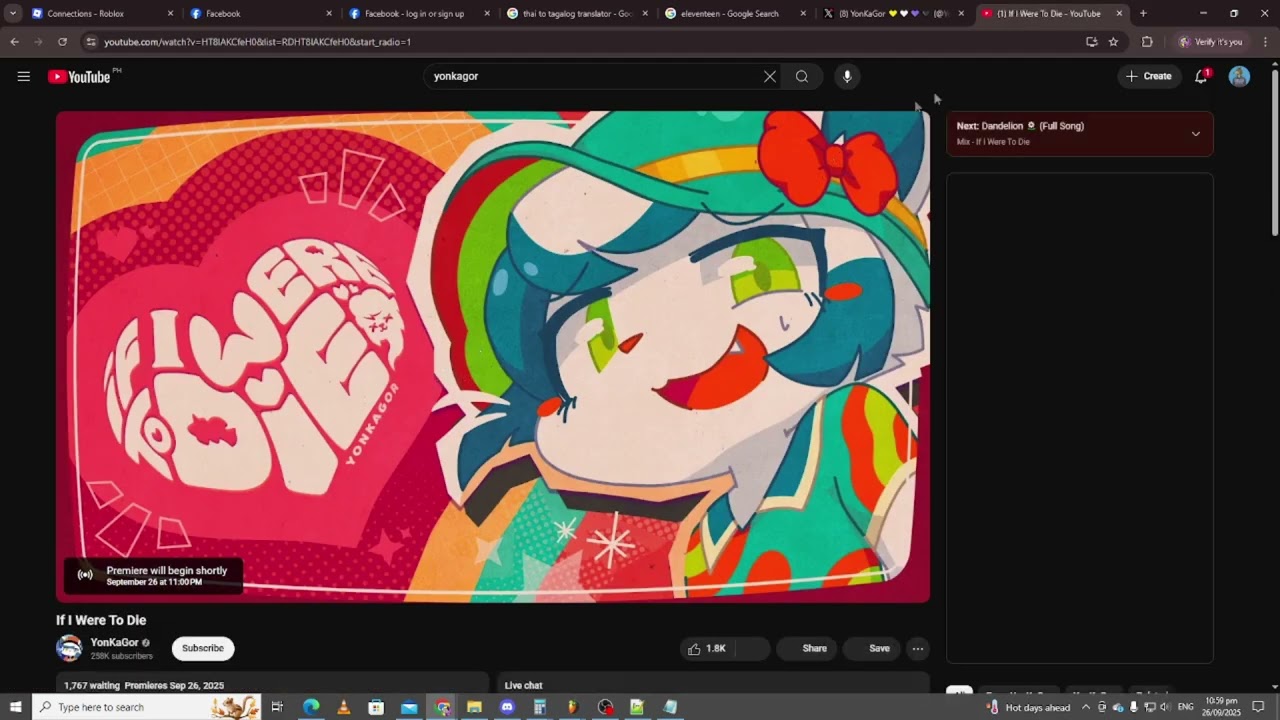
Task: Open Windows Start menu
Action: click(x=15, y=707)
